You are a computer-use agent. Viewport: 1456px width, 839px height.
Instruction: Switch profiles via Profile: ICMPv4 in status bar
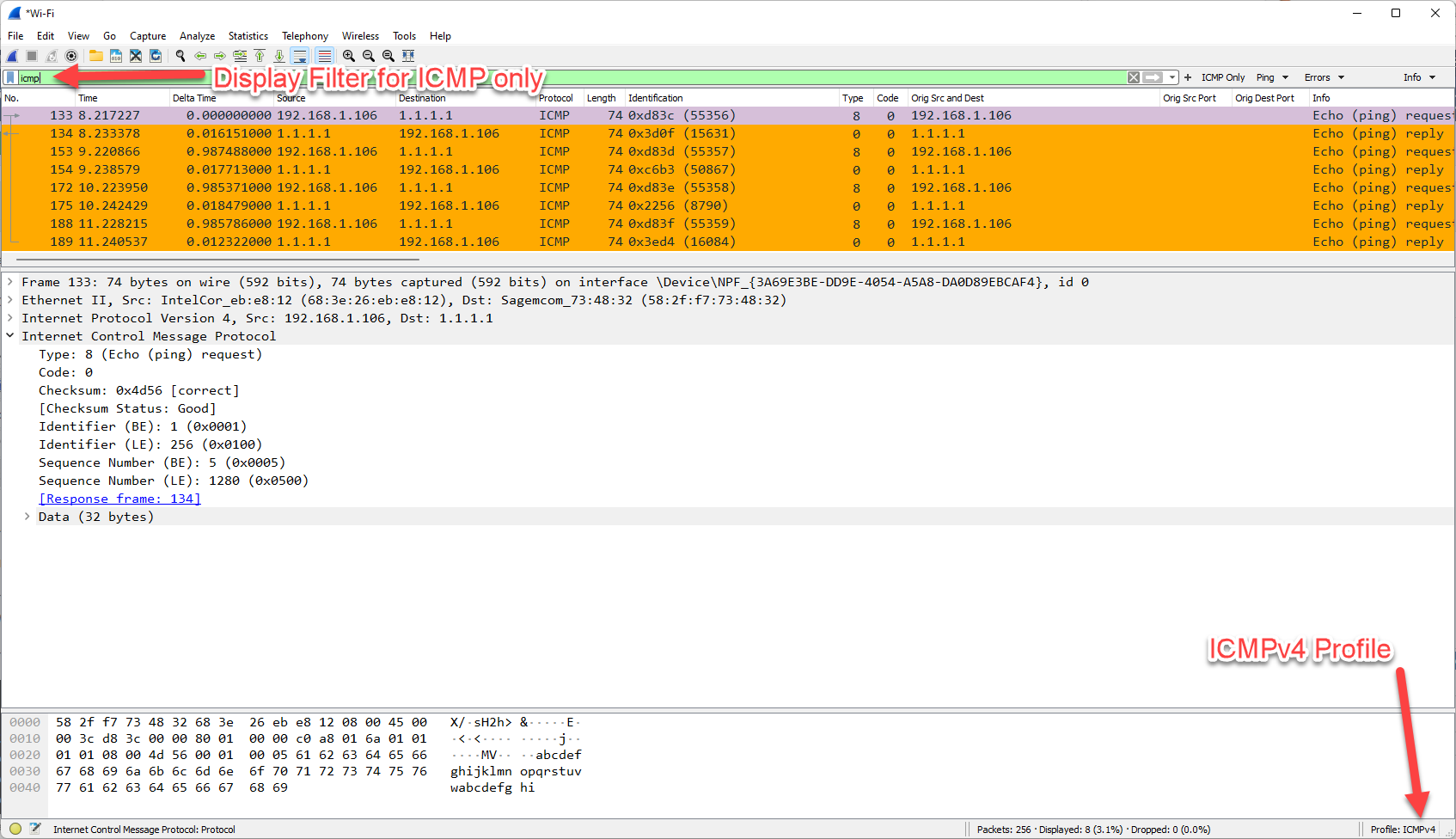(x=1404, y=829)
